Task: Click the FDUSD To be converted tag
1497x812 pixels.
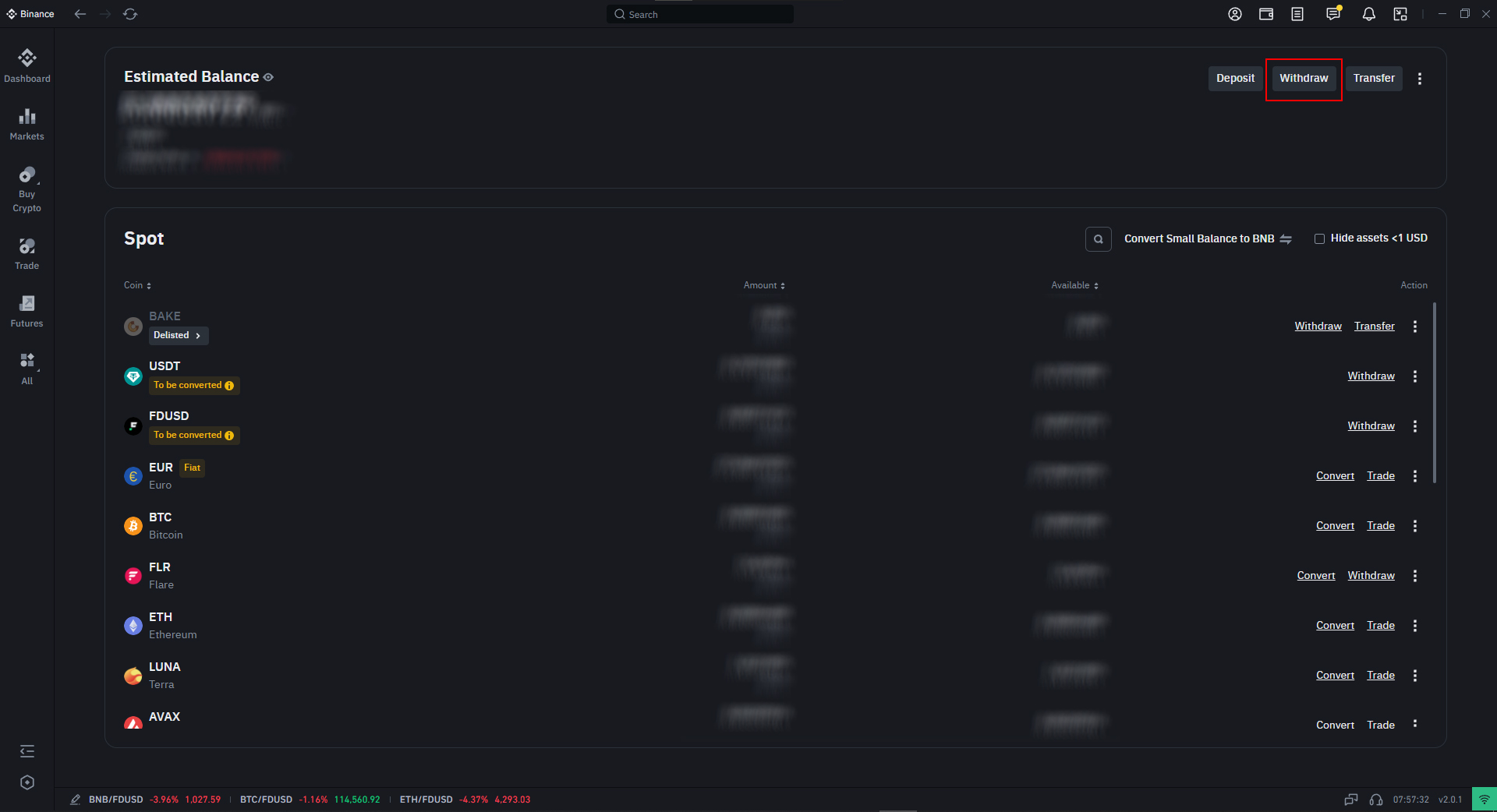Action: [194, 436]
